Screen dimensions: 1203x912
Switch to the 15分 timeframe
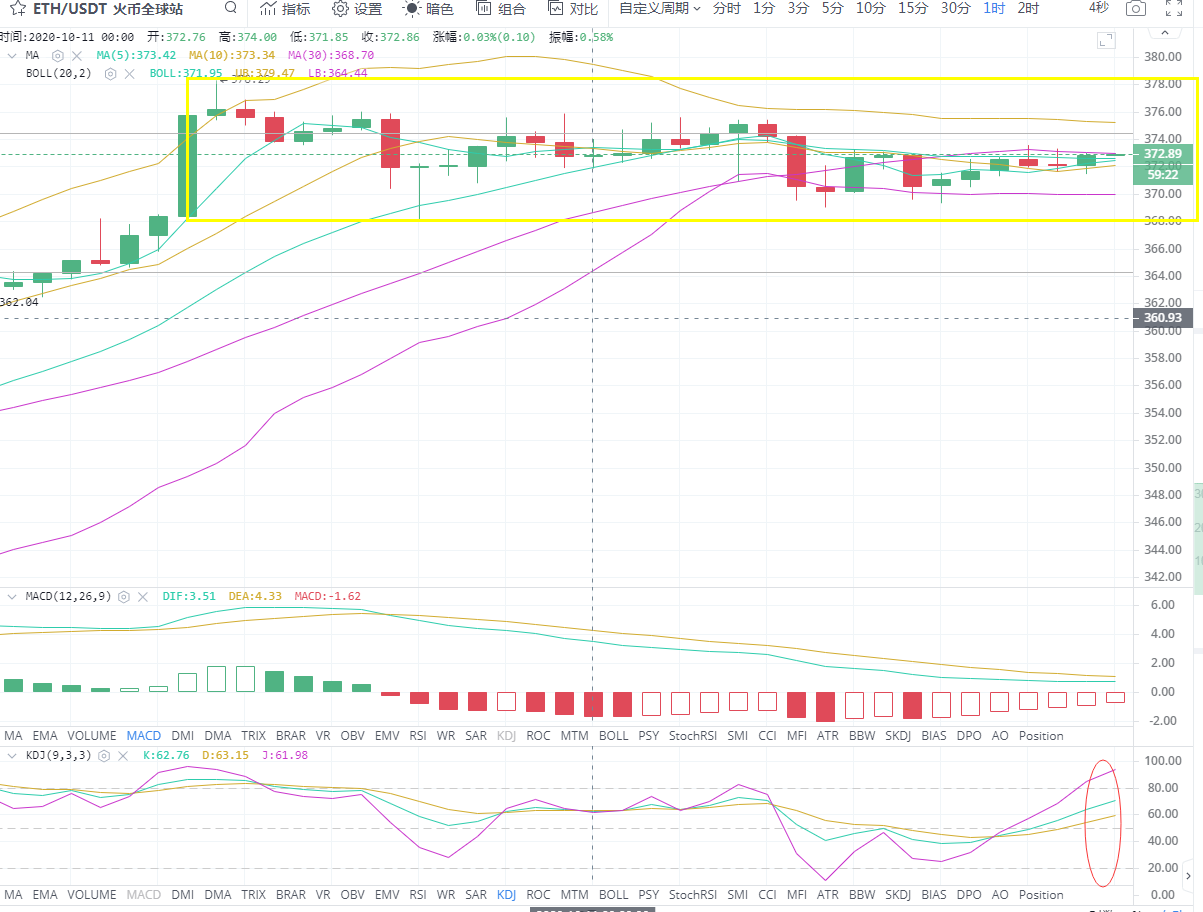(912, 9)
